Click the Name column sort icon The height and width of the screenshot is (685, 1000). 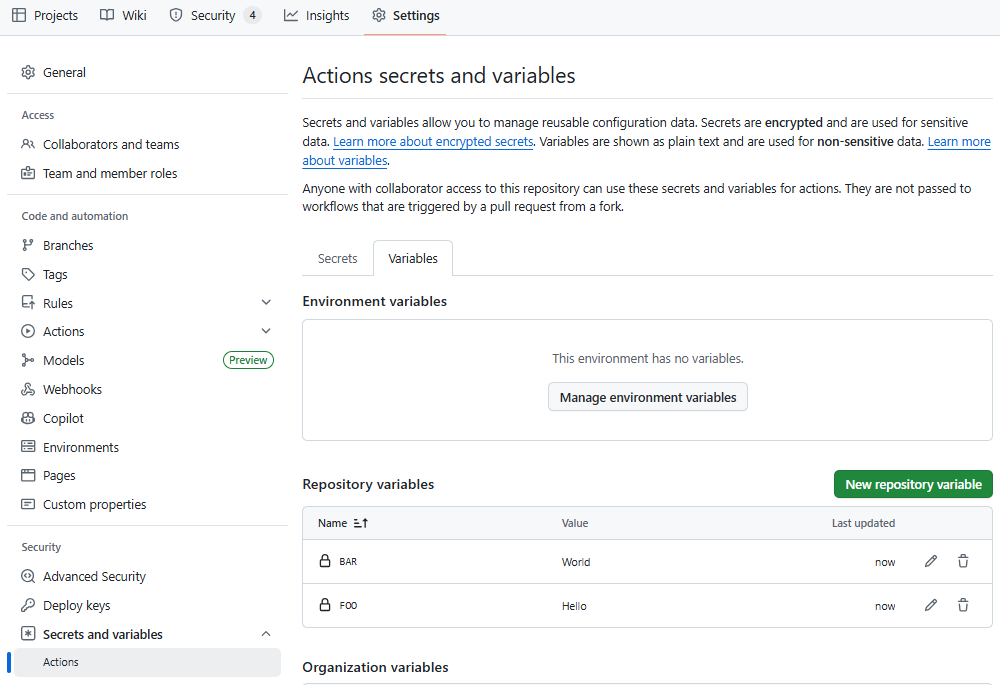tap(361, 523)
